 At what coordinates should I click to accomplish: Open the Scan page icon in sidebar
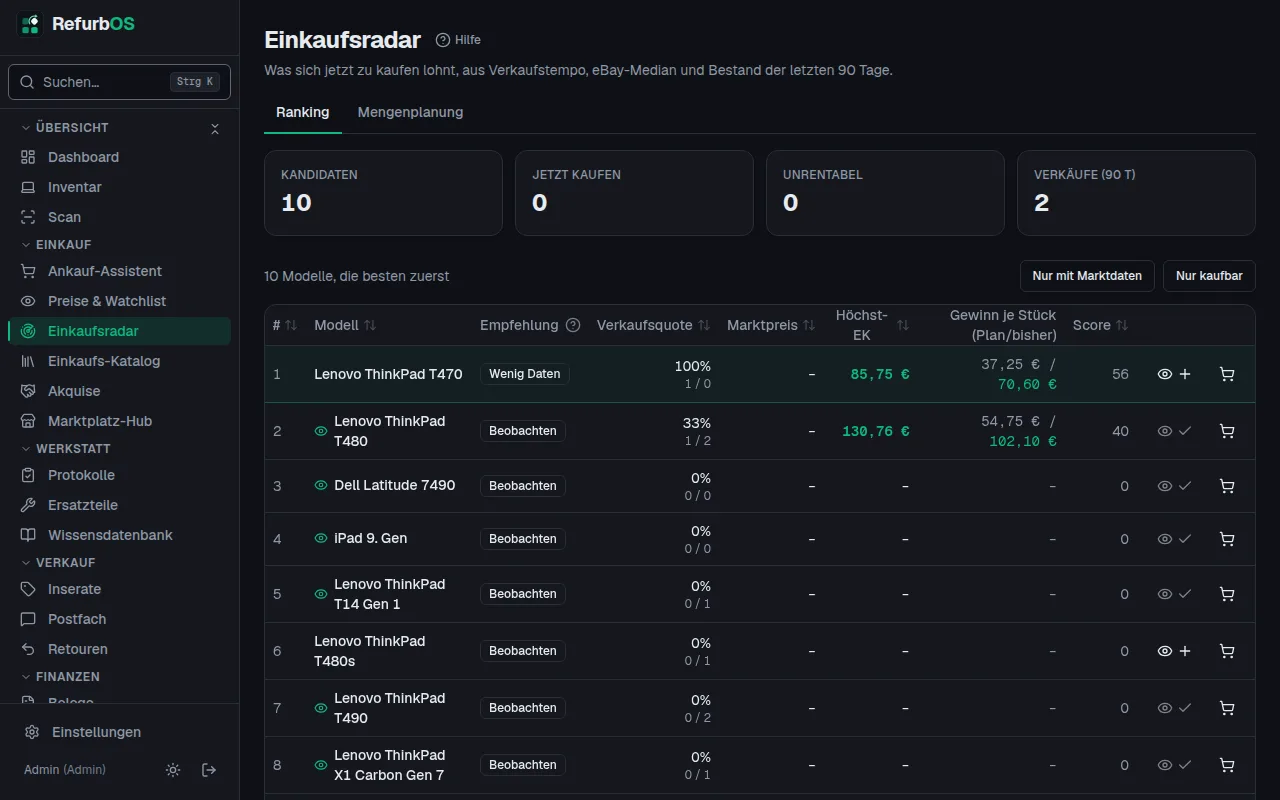[x=28, y=217]
